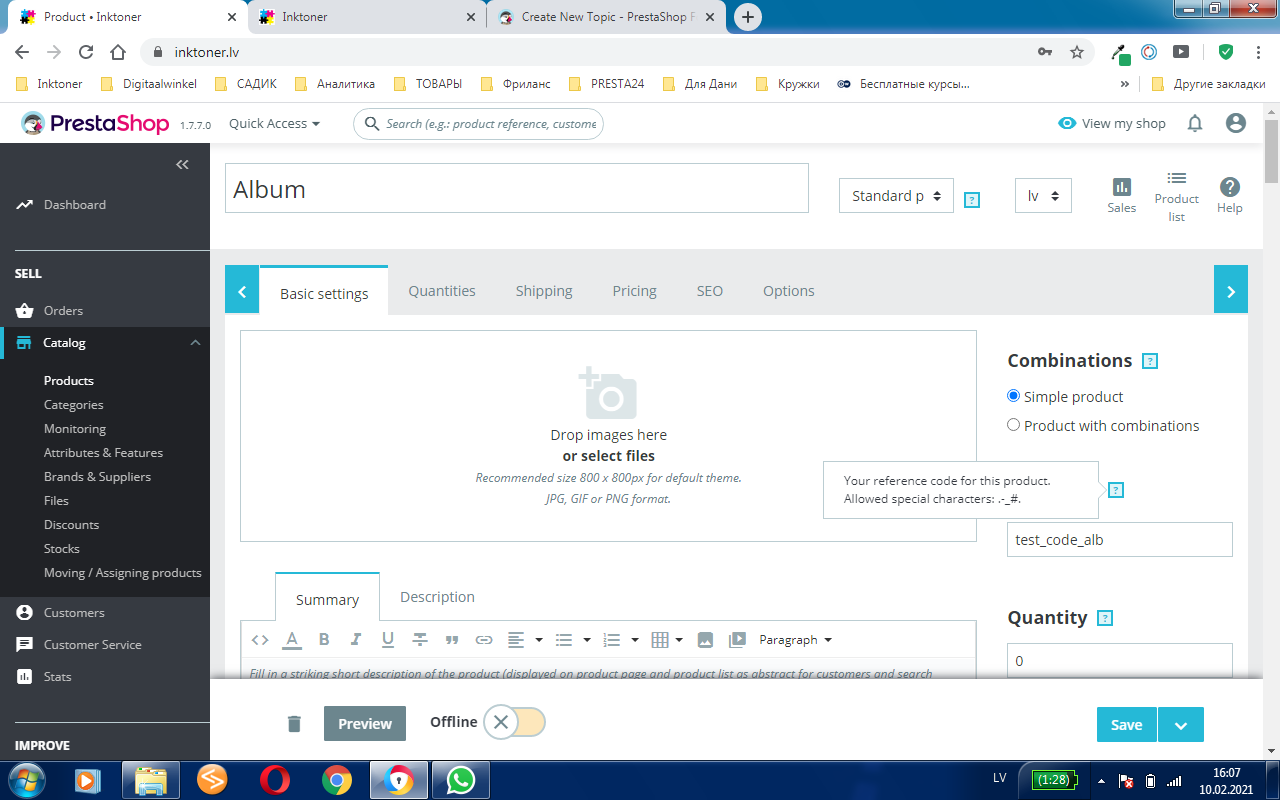Collapse the sidebar menu with double chevron
This screenshot has width=1280, height=800.
182,164
